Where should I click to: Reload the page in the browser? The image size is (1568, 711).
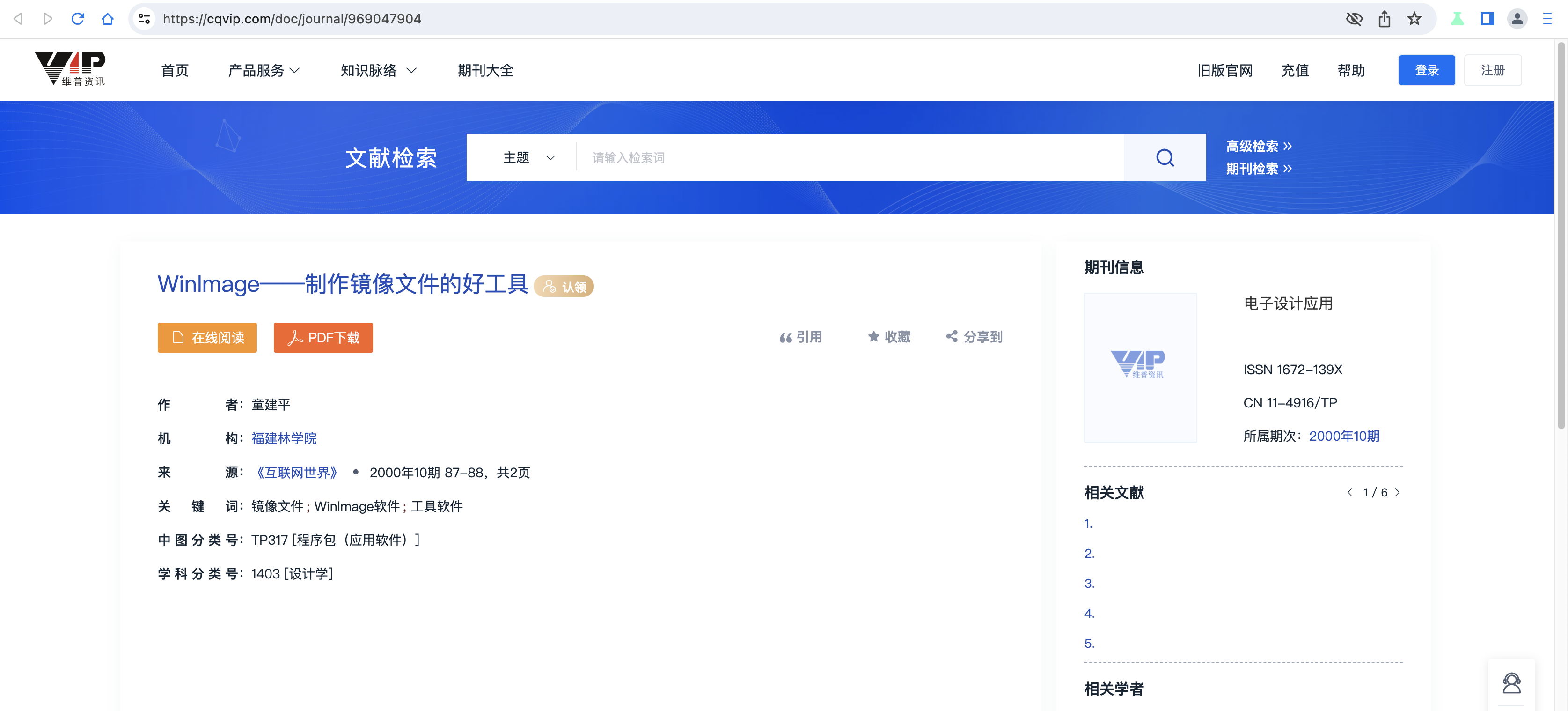pyautogui.click(x=78, y=18)
